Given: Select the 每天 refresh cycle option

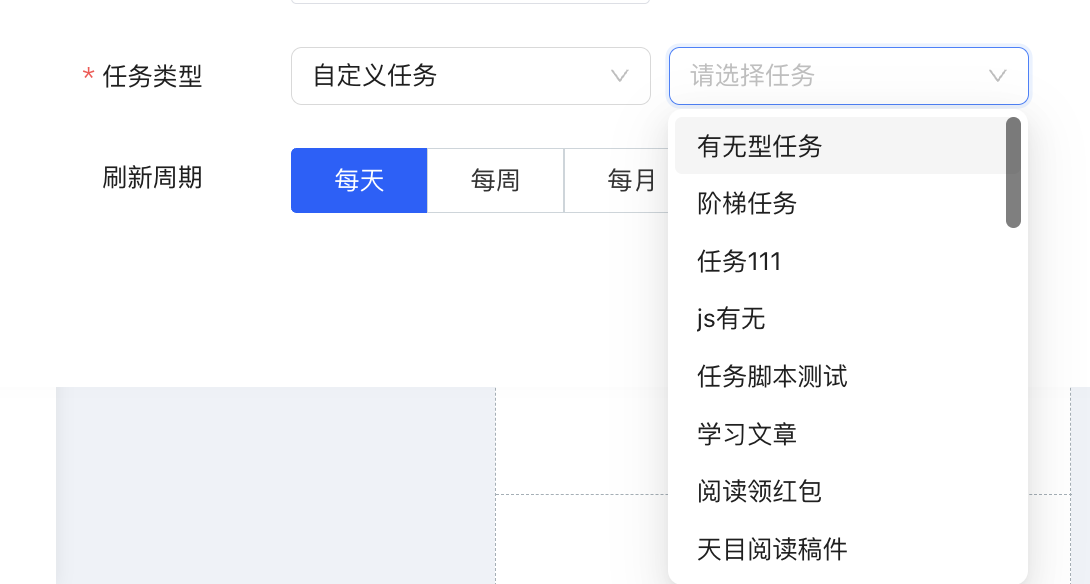Looking at the screenshot, I should pyautogui.click(x=359, y=181).
